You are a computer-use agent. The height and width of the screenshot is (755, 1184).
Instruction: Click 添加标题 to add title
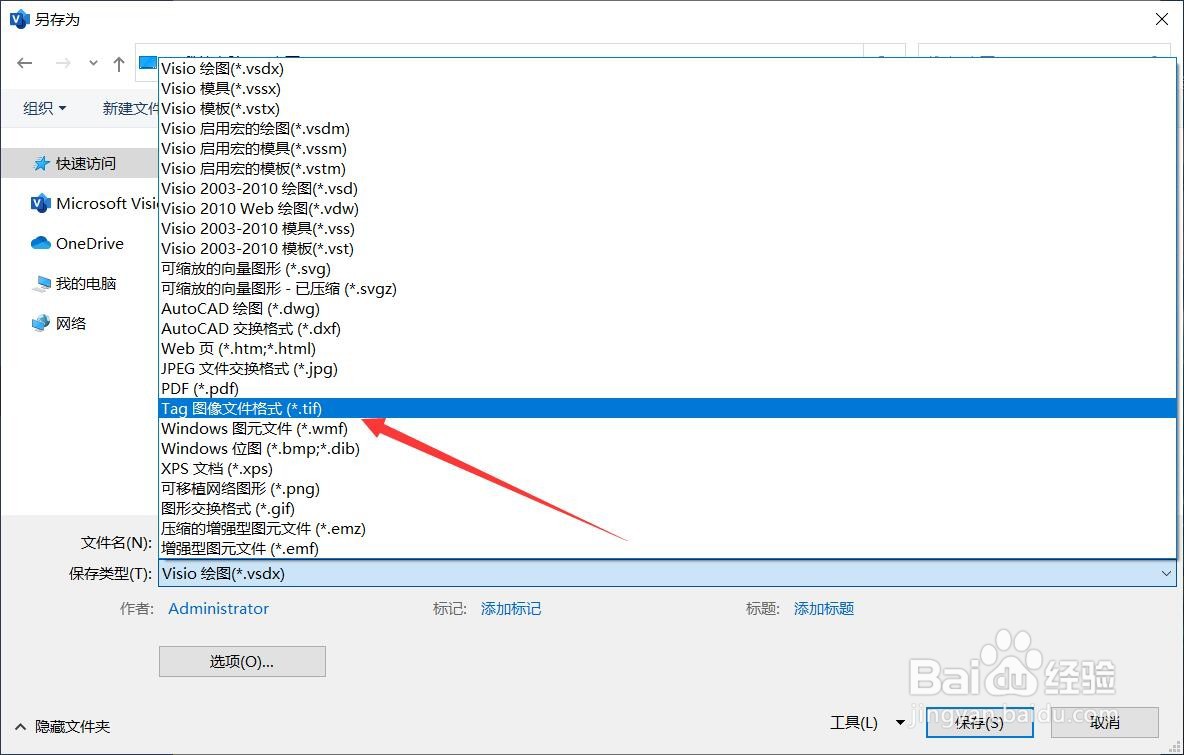tap(824, 609)
